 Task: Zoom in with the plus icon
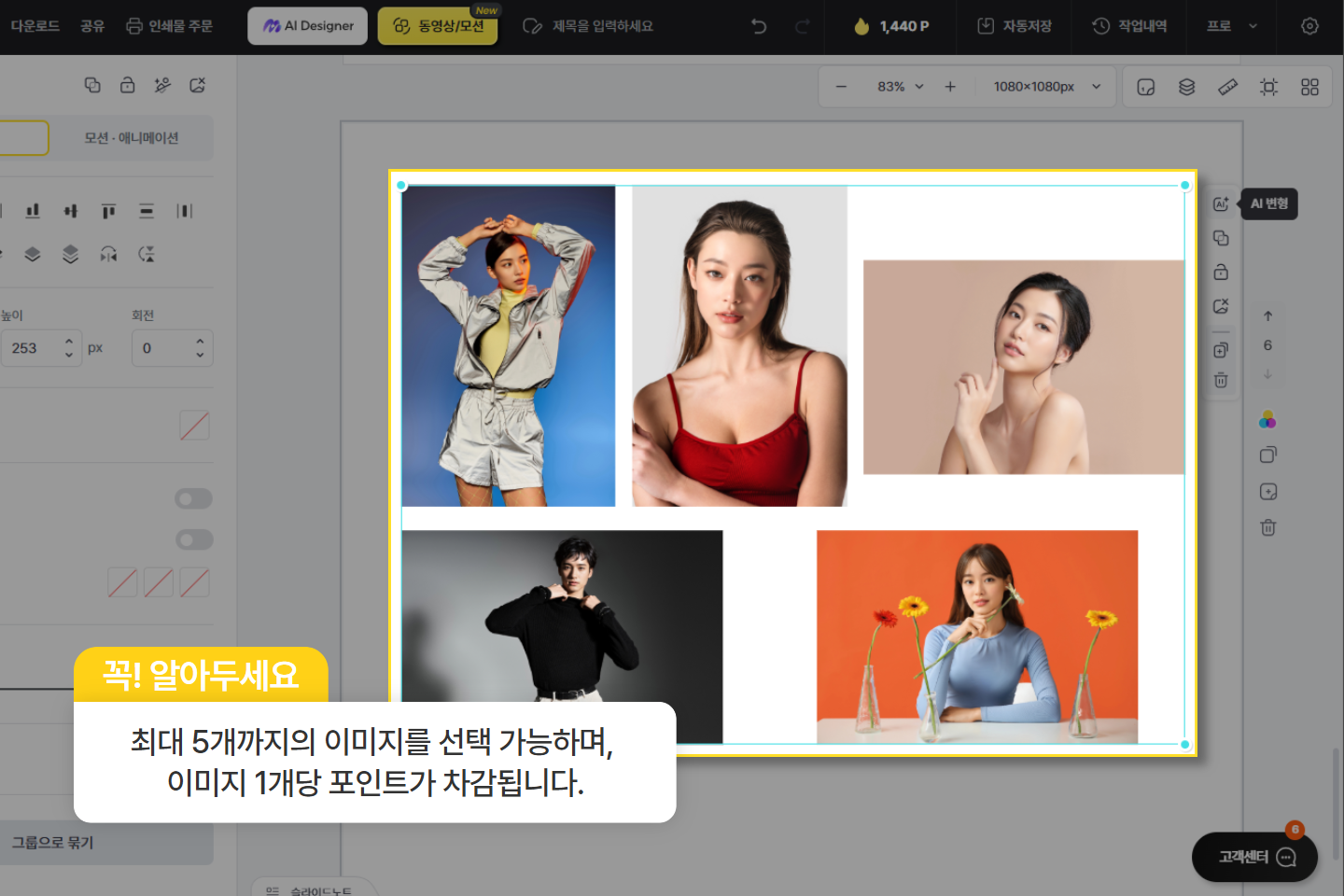tap(950, 87)
